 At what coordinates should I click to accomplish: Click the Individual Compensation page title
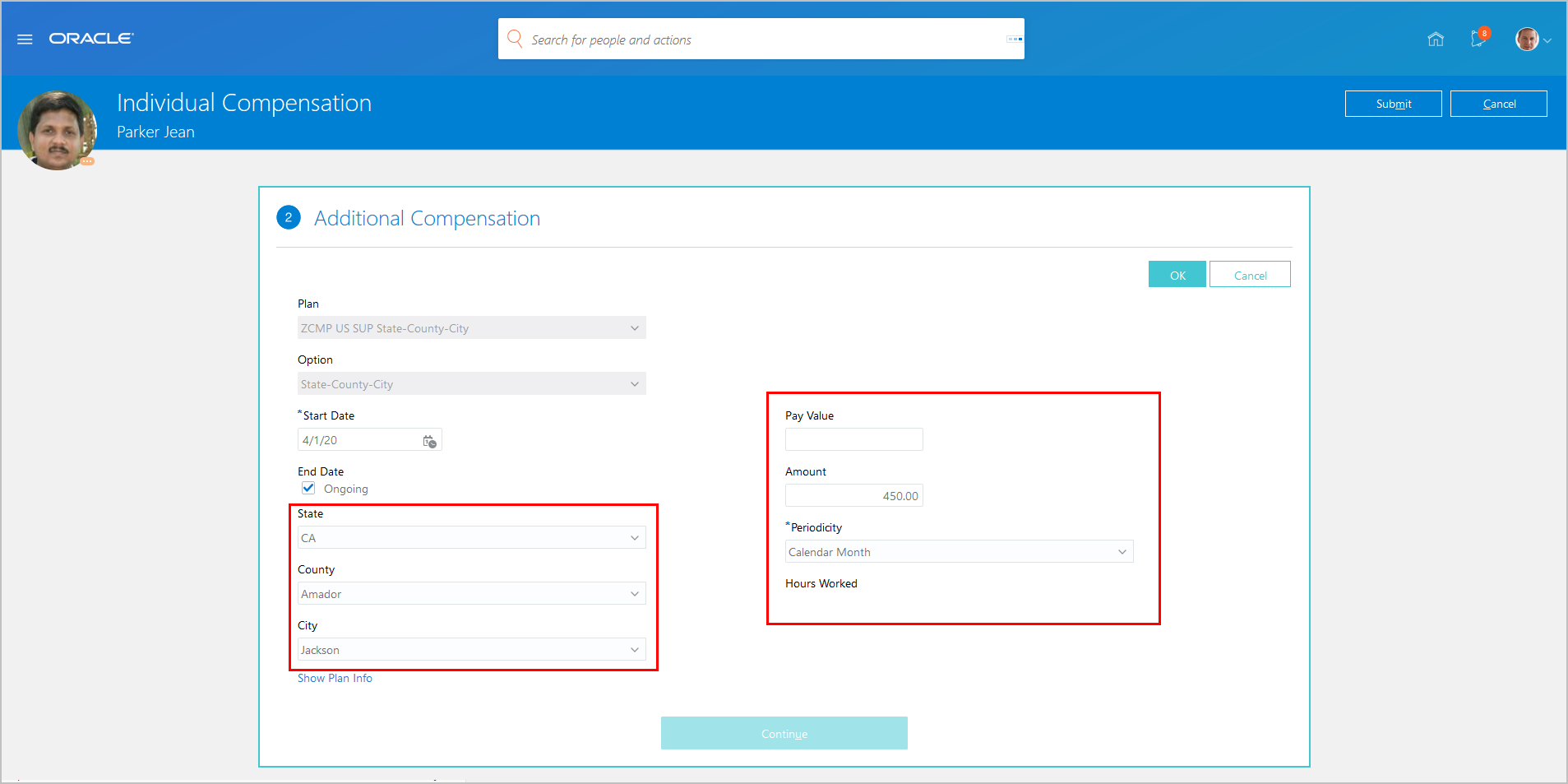(244, 103)
